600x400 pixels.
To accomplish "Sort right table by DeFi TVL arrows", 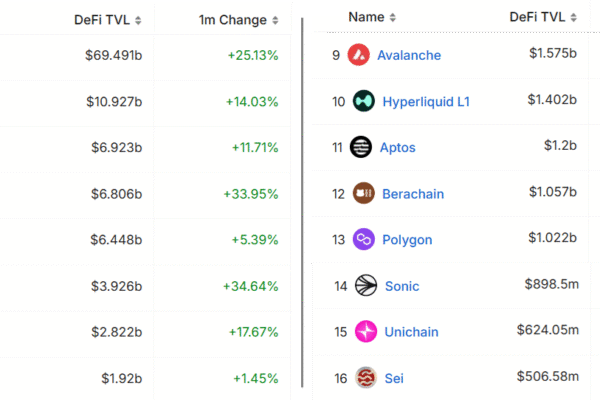I will 573,17.
